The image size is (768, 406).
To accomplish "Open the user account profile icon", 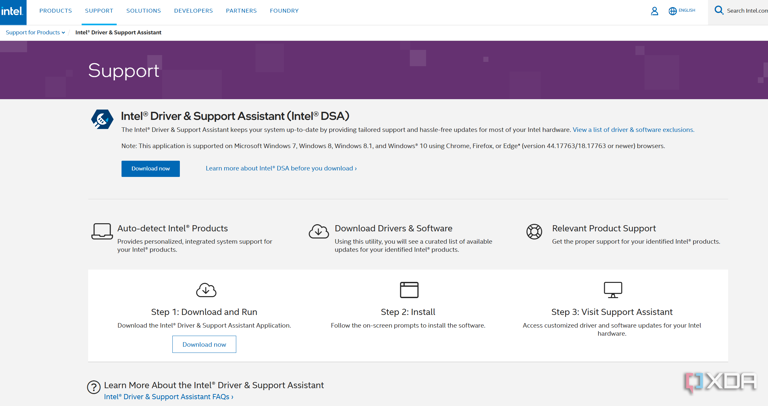I will [x=654, y=11].
